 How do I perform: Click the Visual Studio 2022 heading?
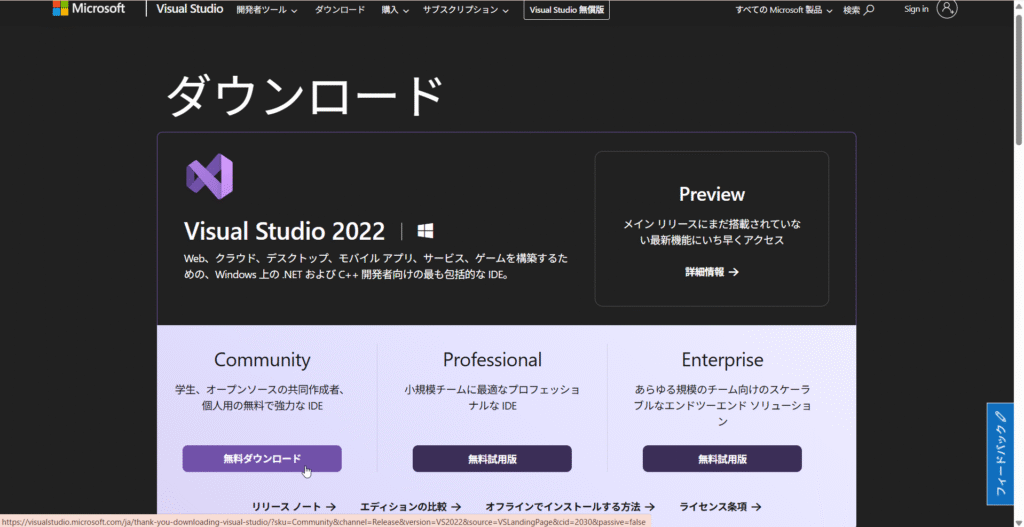tap(284, 231)
